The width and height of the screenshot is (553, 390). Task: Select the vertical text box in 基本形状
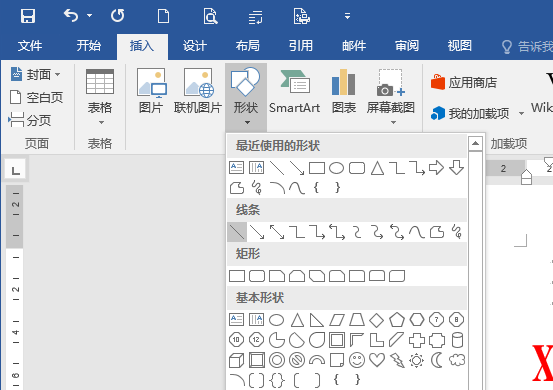click(x=256, y=320)
